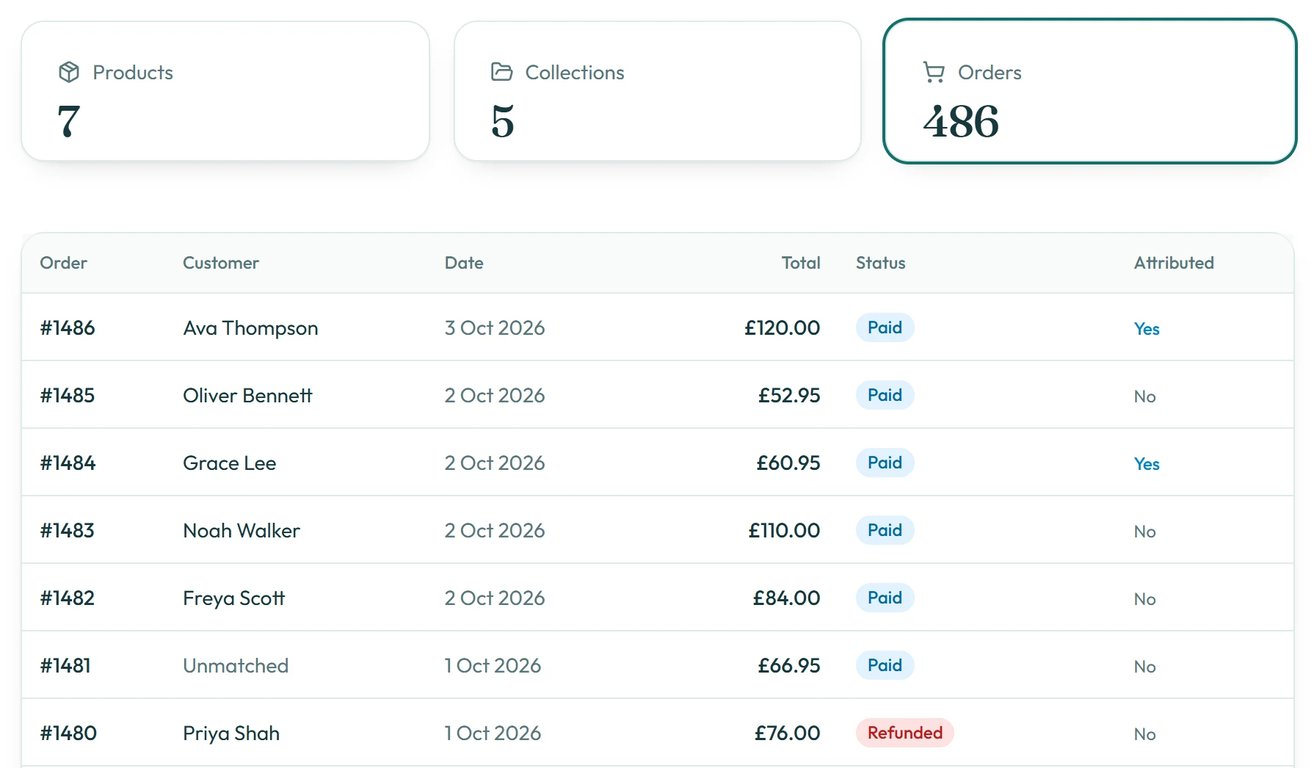Click the Total column header
The image size is (1314, 768).
click(801, 263)
